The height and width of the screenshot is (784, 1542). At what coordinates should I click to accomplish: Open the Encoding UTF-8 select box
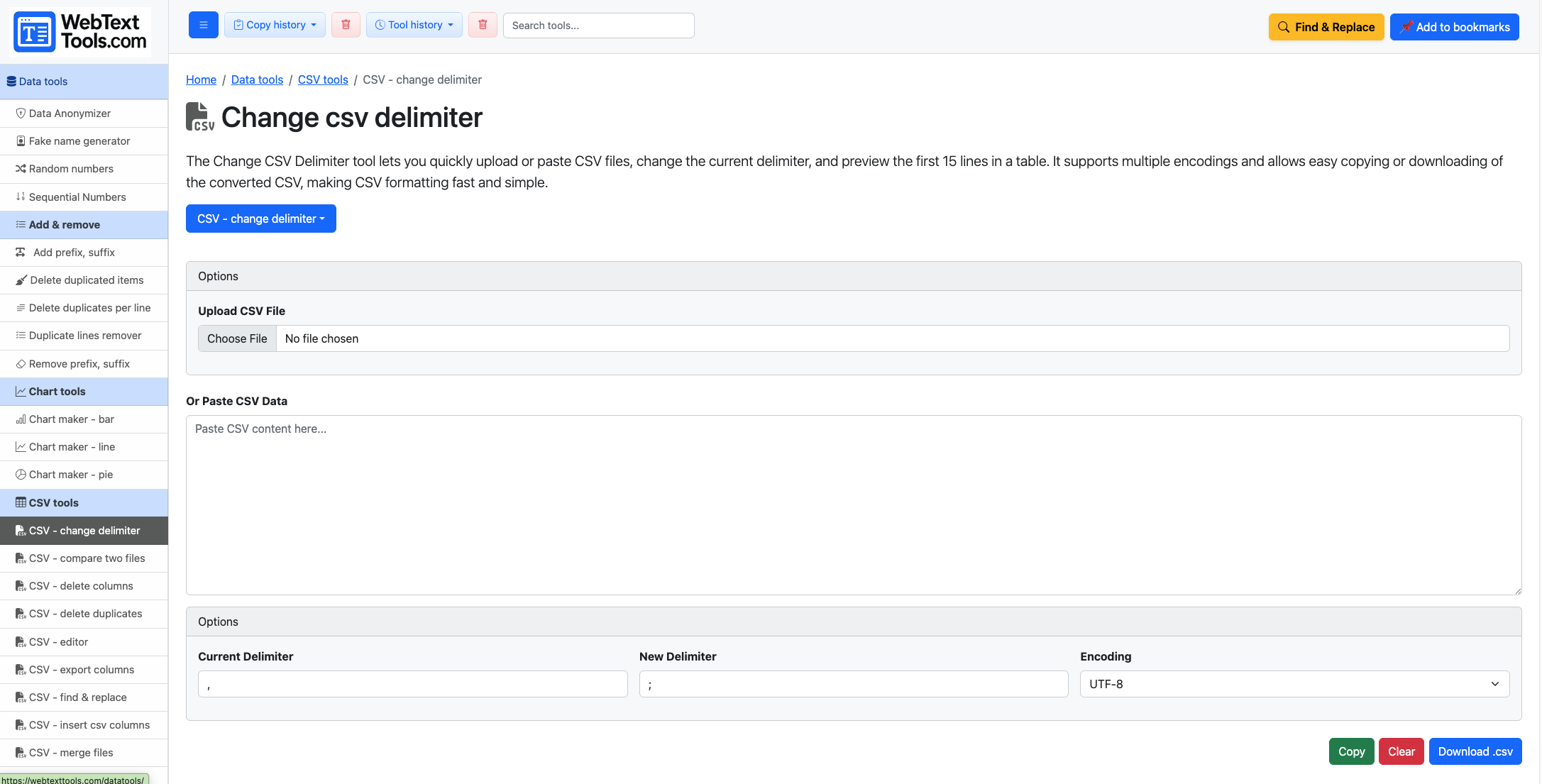coord(1294,684)
